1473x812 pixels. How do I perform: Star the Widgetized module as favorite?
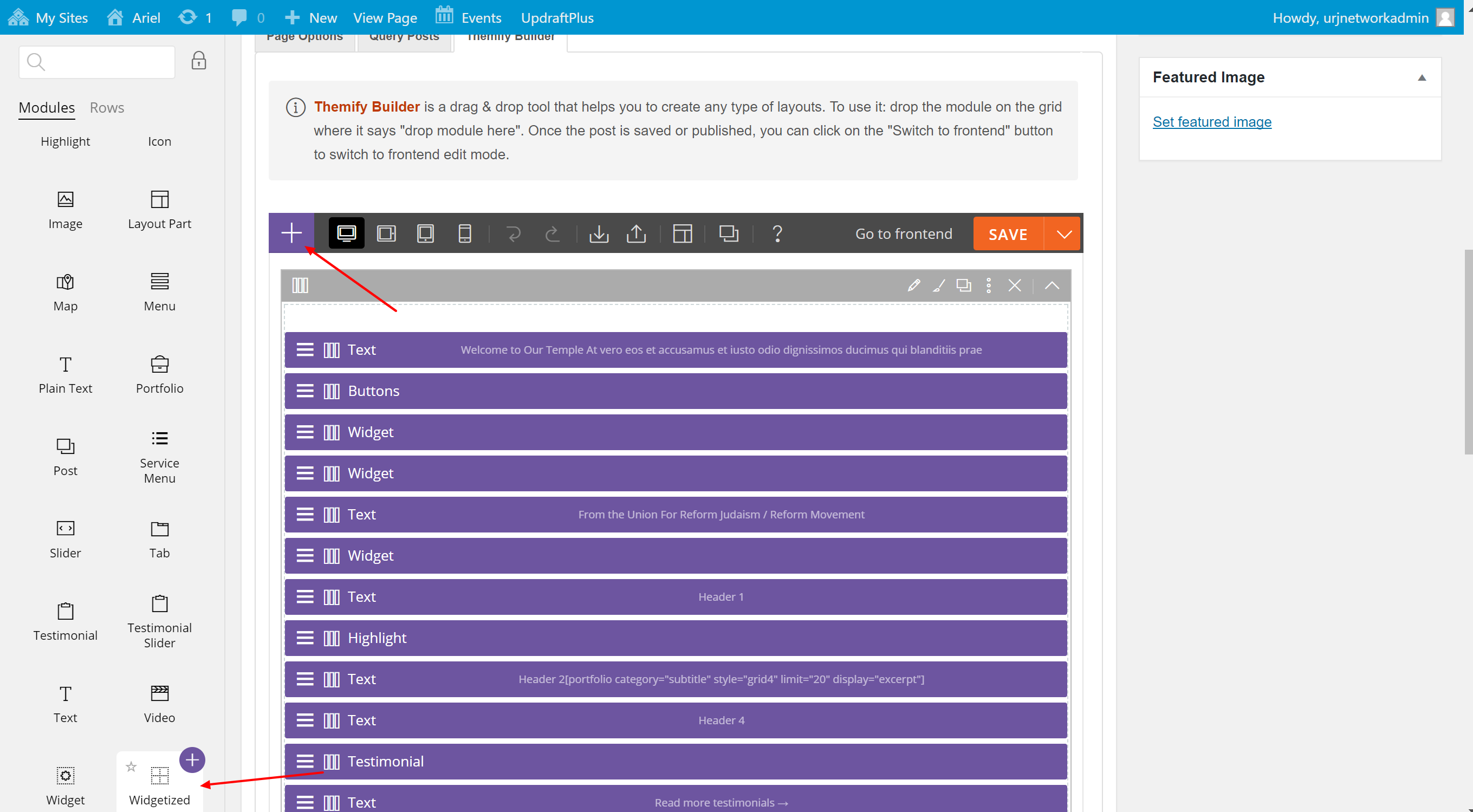coord(131,767)
